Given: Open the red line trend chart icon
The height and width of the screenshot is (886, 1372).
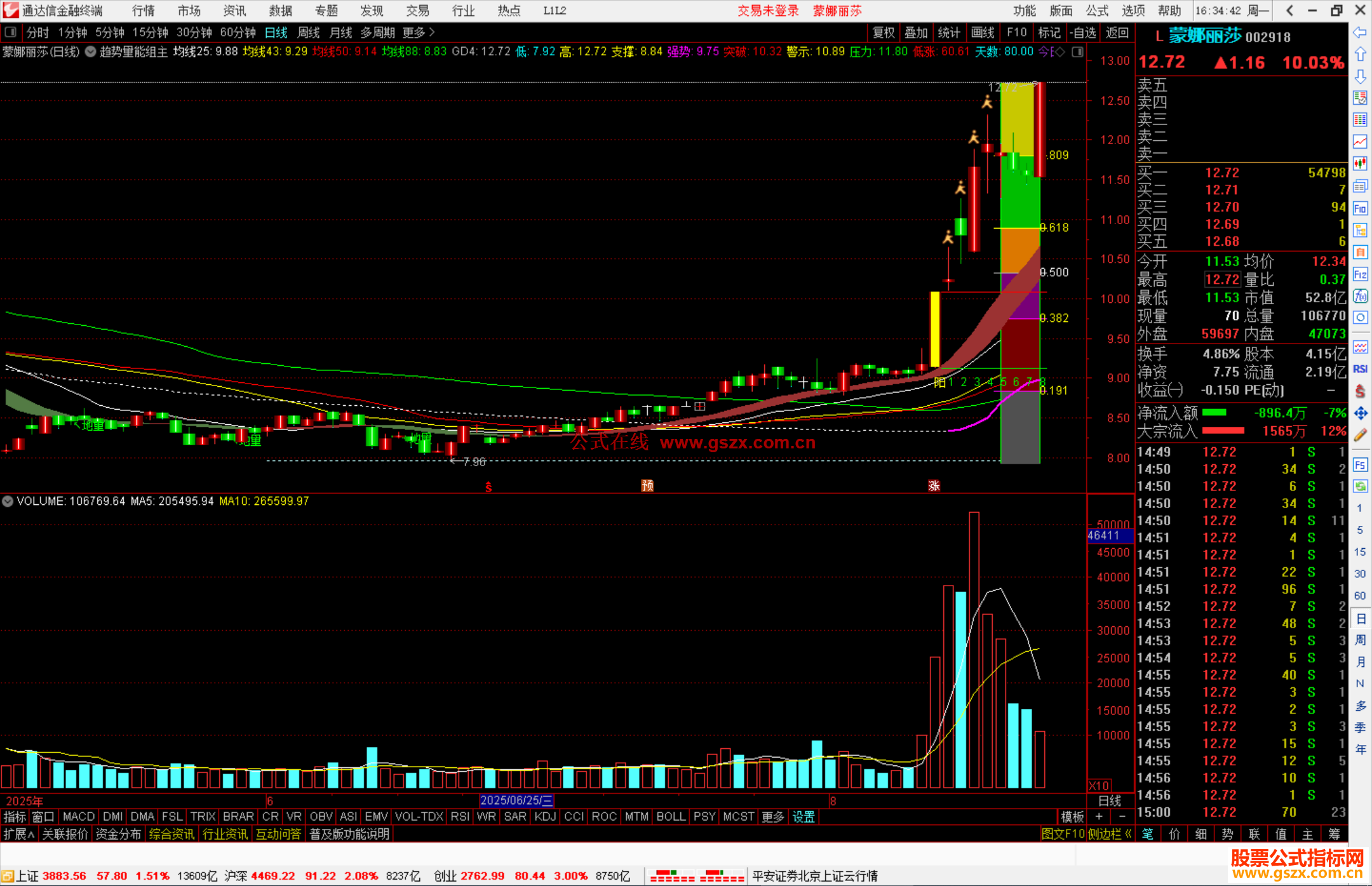Looking at the screenshot, I should click(1360, 142).
